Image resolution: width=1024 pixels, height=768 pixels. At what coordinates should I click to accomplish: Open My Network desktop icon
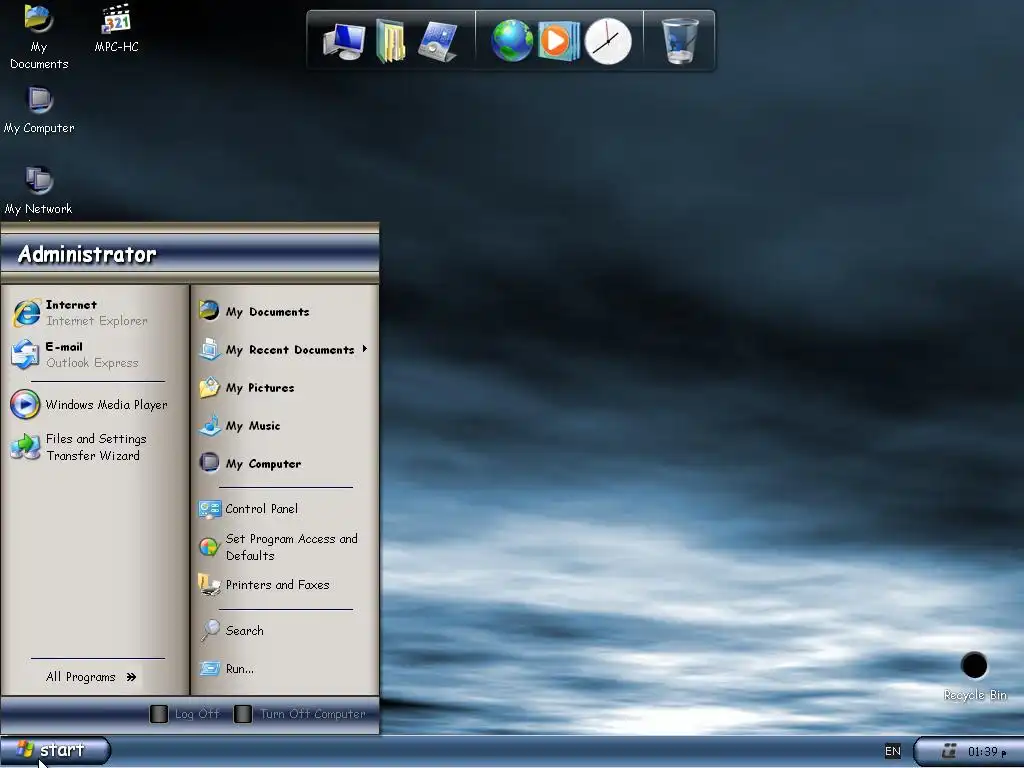39,190
